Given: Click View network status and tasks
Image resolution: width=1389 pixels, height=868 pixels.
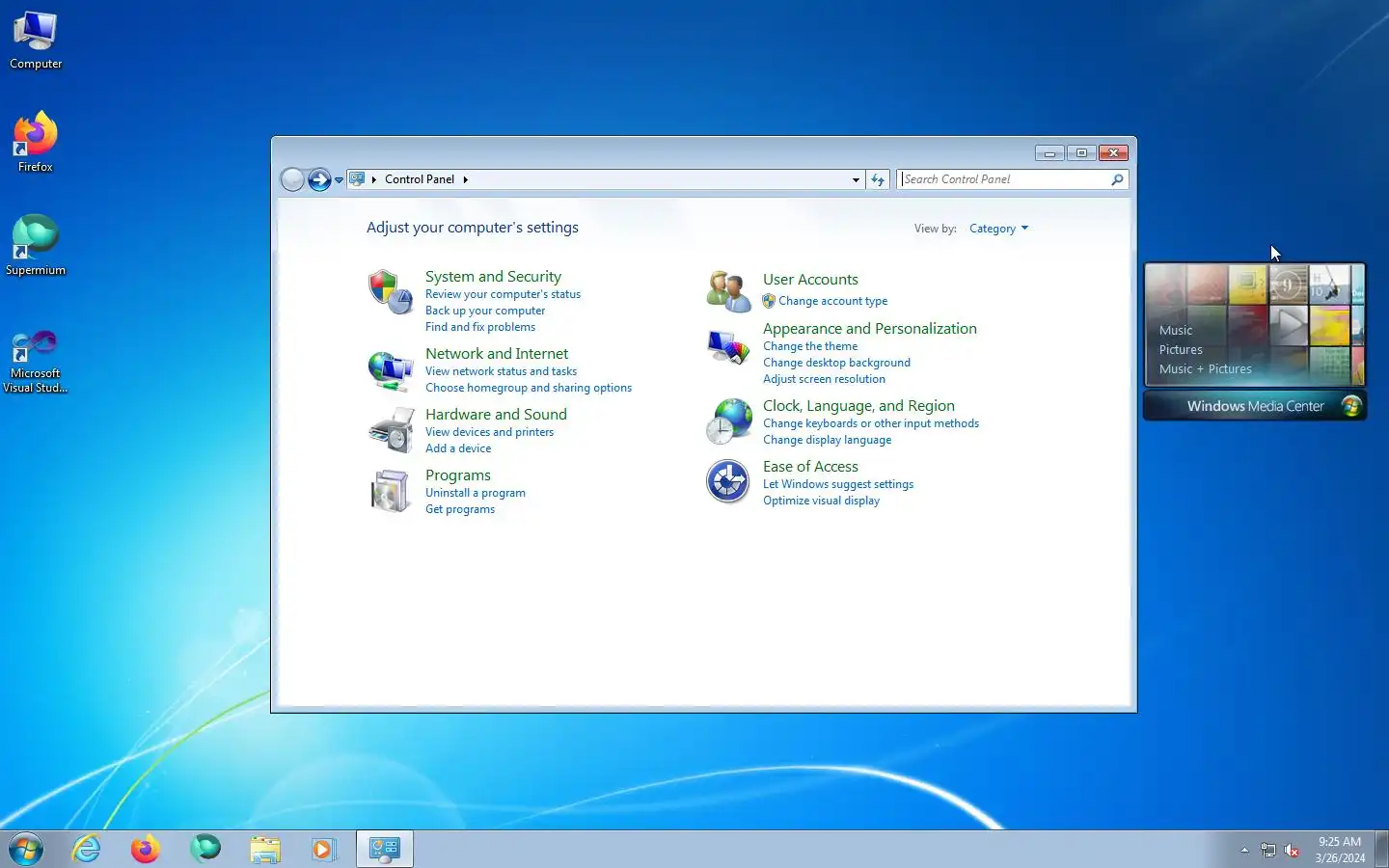Looking at the screenshot, I should 501,371.
